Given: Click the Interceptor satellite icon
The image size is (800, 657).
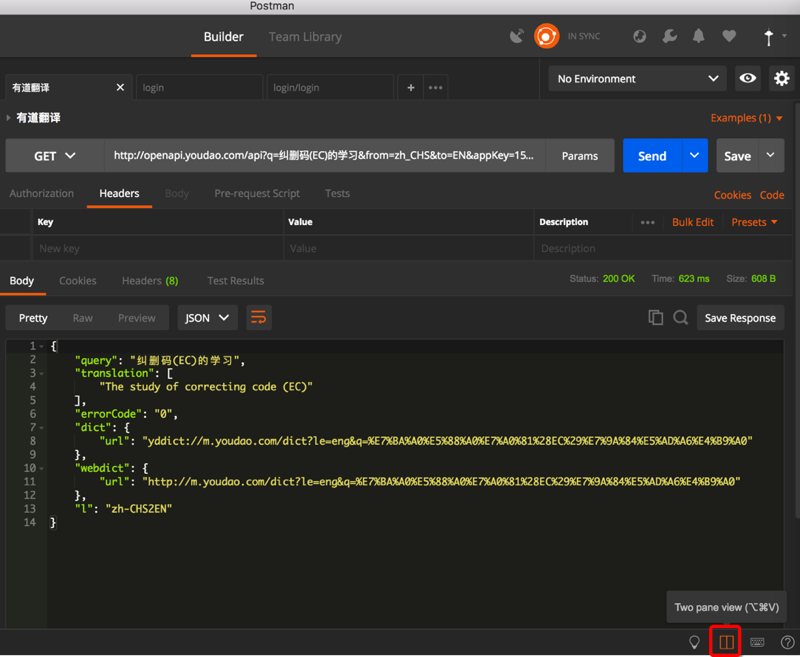Looking at the screenshot, I should tap(517, 36).
